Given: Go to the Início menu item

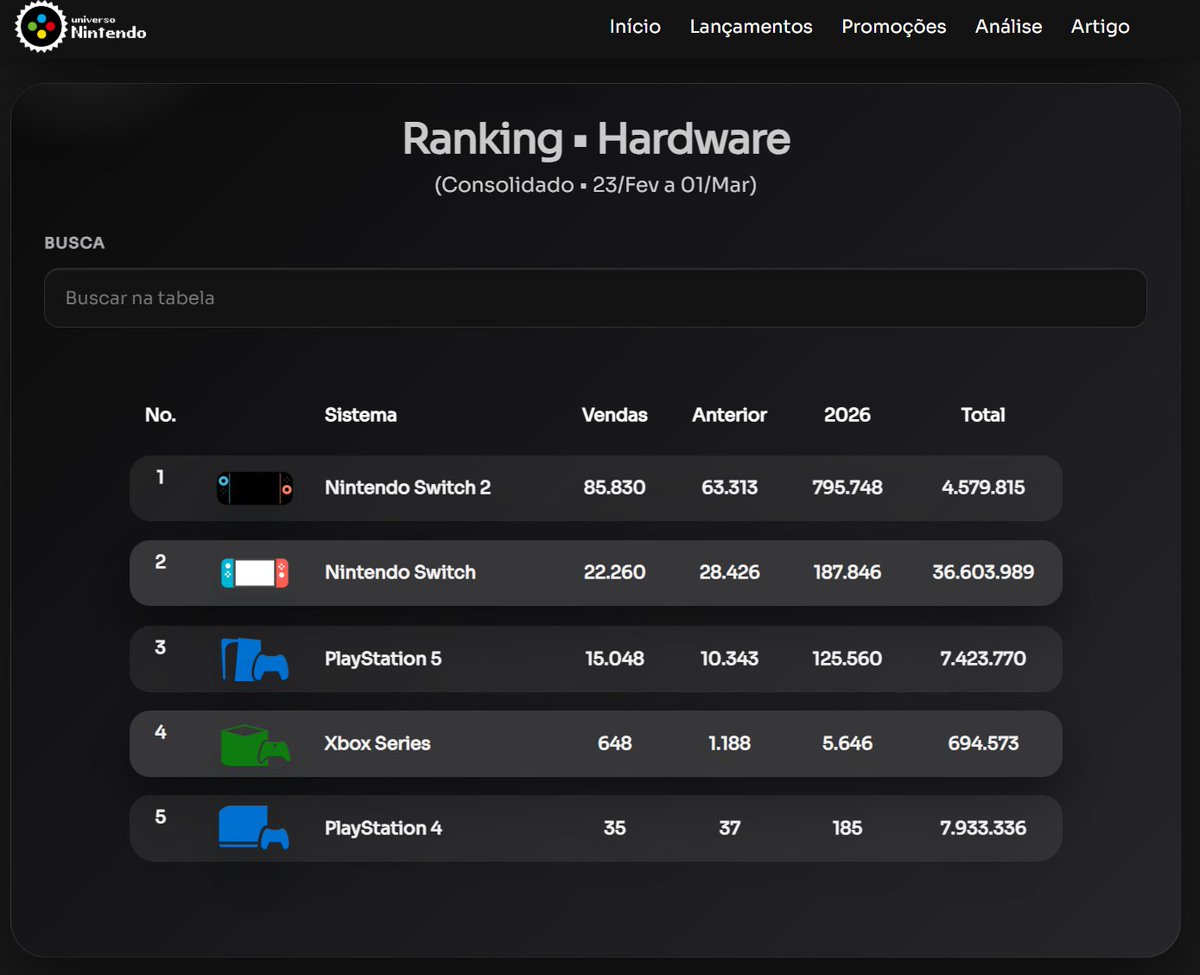Looking at the screenshot, I should (635, 27).
